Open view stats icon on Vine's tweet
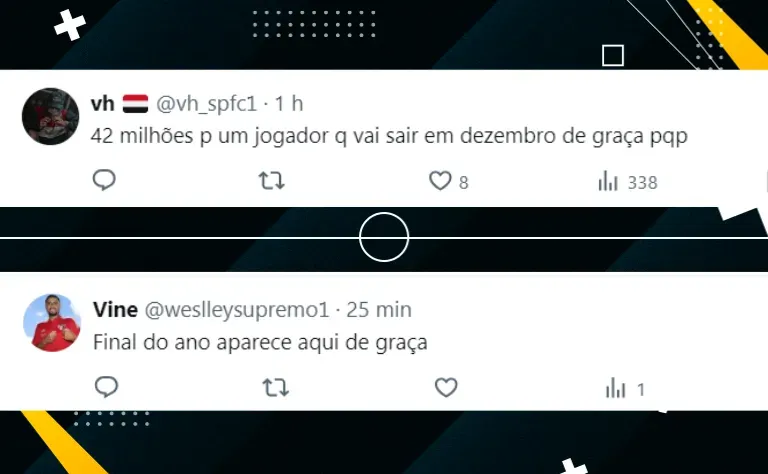768x474 pixels. [x=616, y=388]
